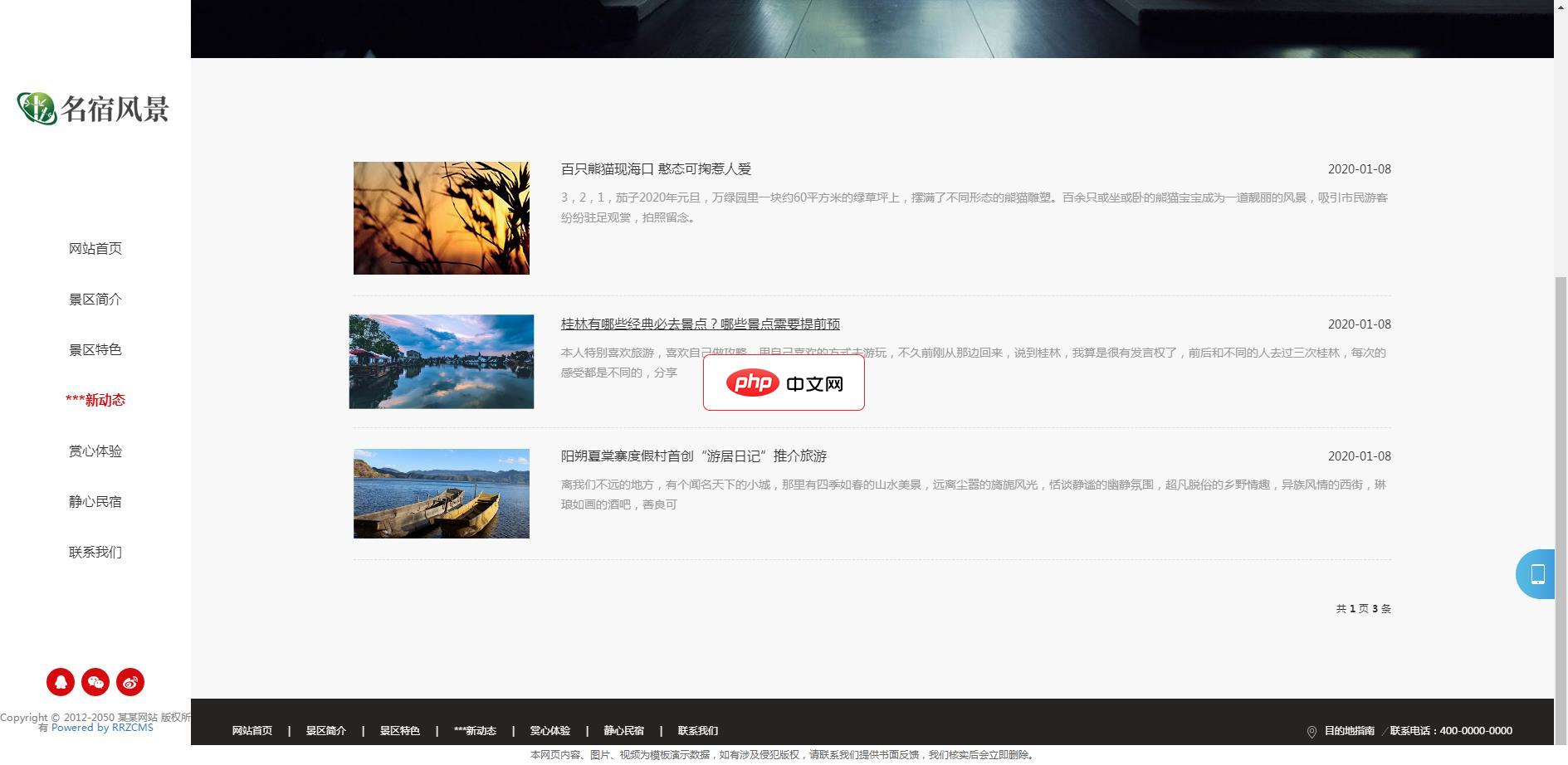Open 联系我们 in the sidebar menu
The image size is (1568, 765).
click(x=95, y=553)
